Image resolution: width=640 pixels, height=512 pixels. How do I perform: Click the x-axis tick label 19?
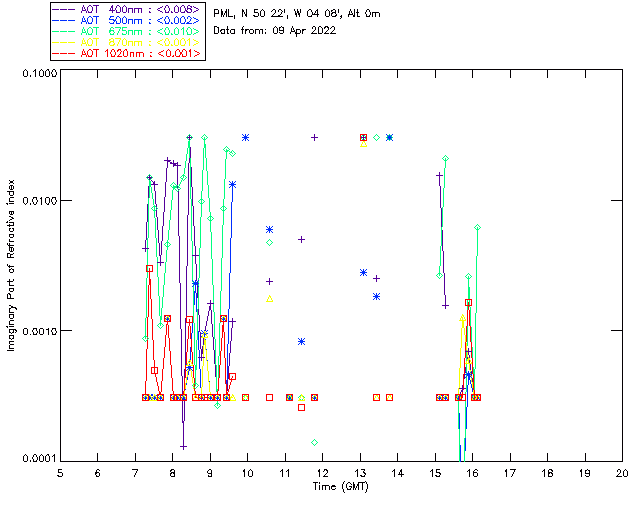coord(585,473)
